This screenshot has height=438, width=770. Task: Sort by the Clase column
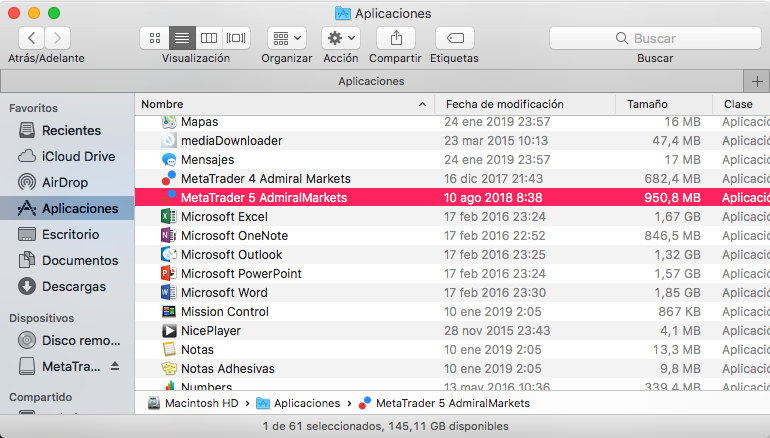pyautogui.click(x=741, y=104)
